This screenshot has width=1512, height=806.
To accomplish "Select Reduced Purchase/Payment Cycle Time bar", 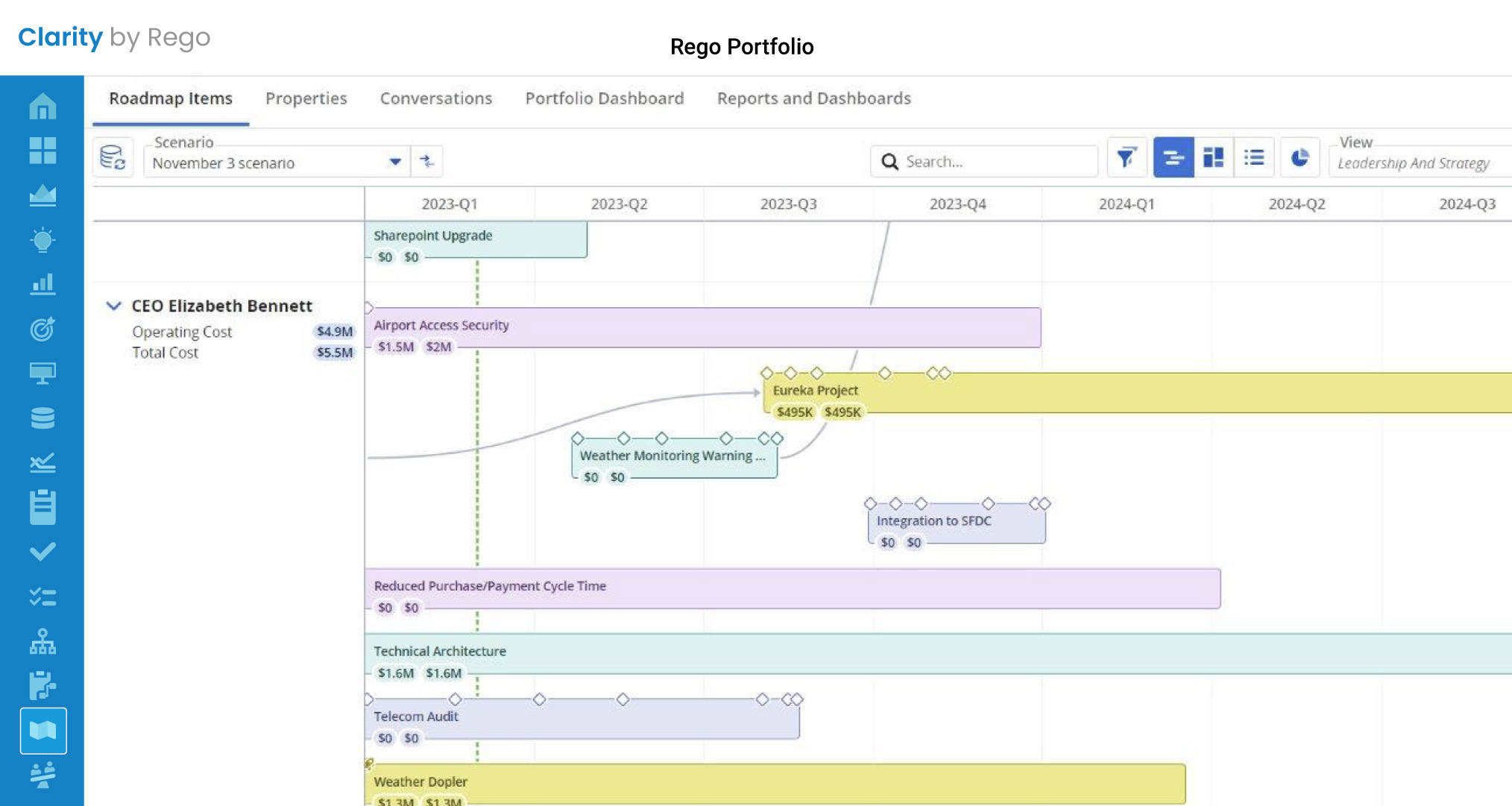I will pyautogui.click(x=793, y=588).
